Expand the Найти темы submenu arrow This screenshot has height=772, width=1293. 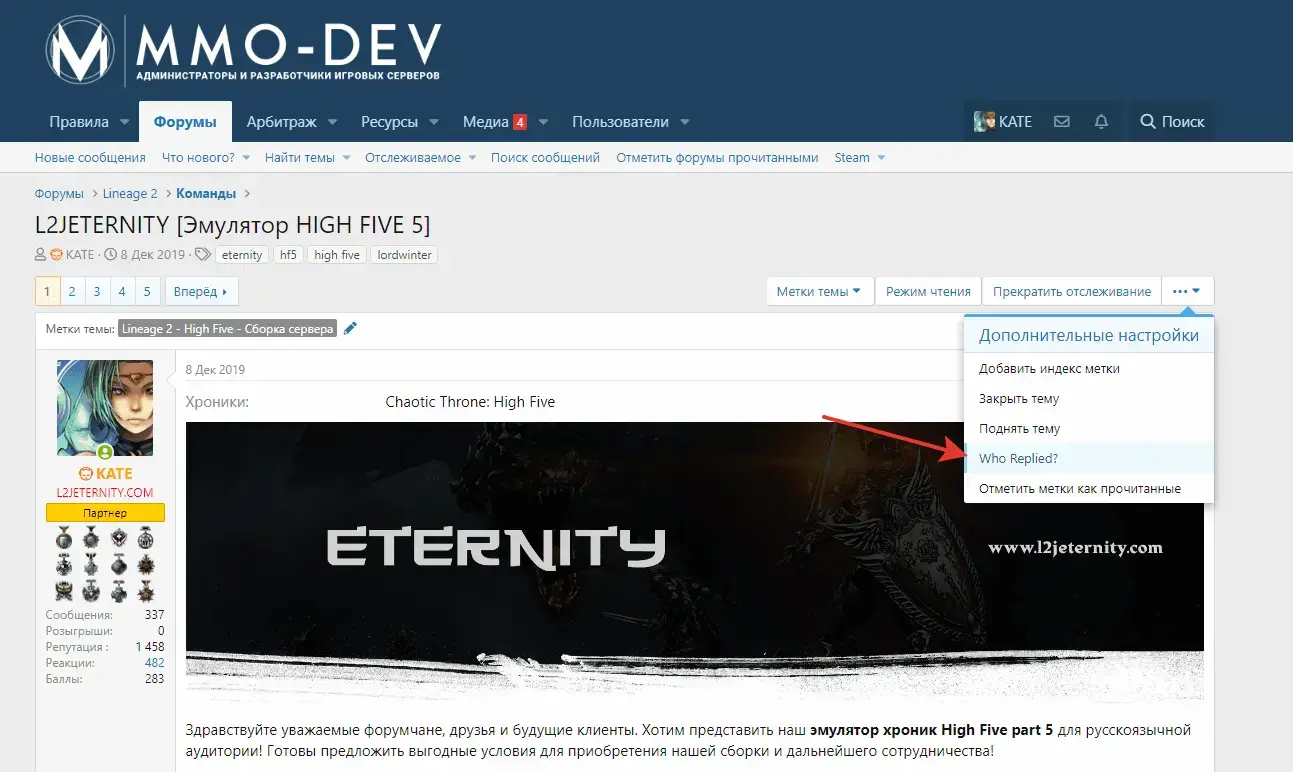[x=346, y=158]
